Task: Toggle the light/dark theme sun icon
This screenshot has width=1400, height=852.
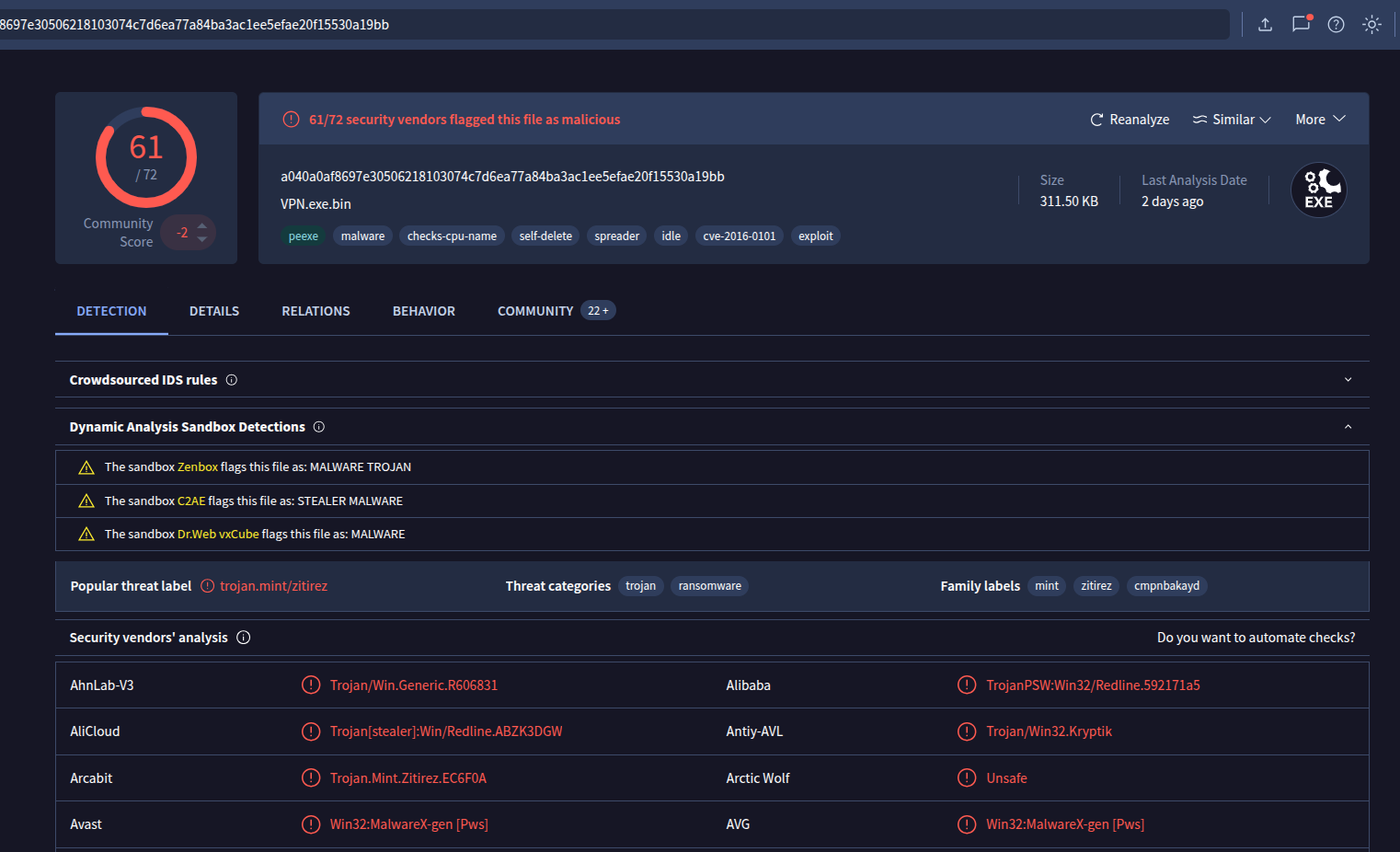Action: tap(1371, 25)
